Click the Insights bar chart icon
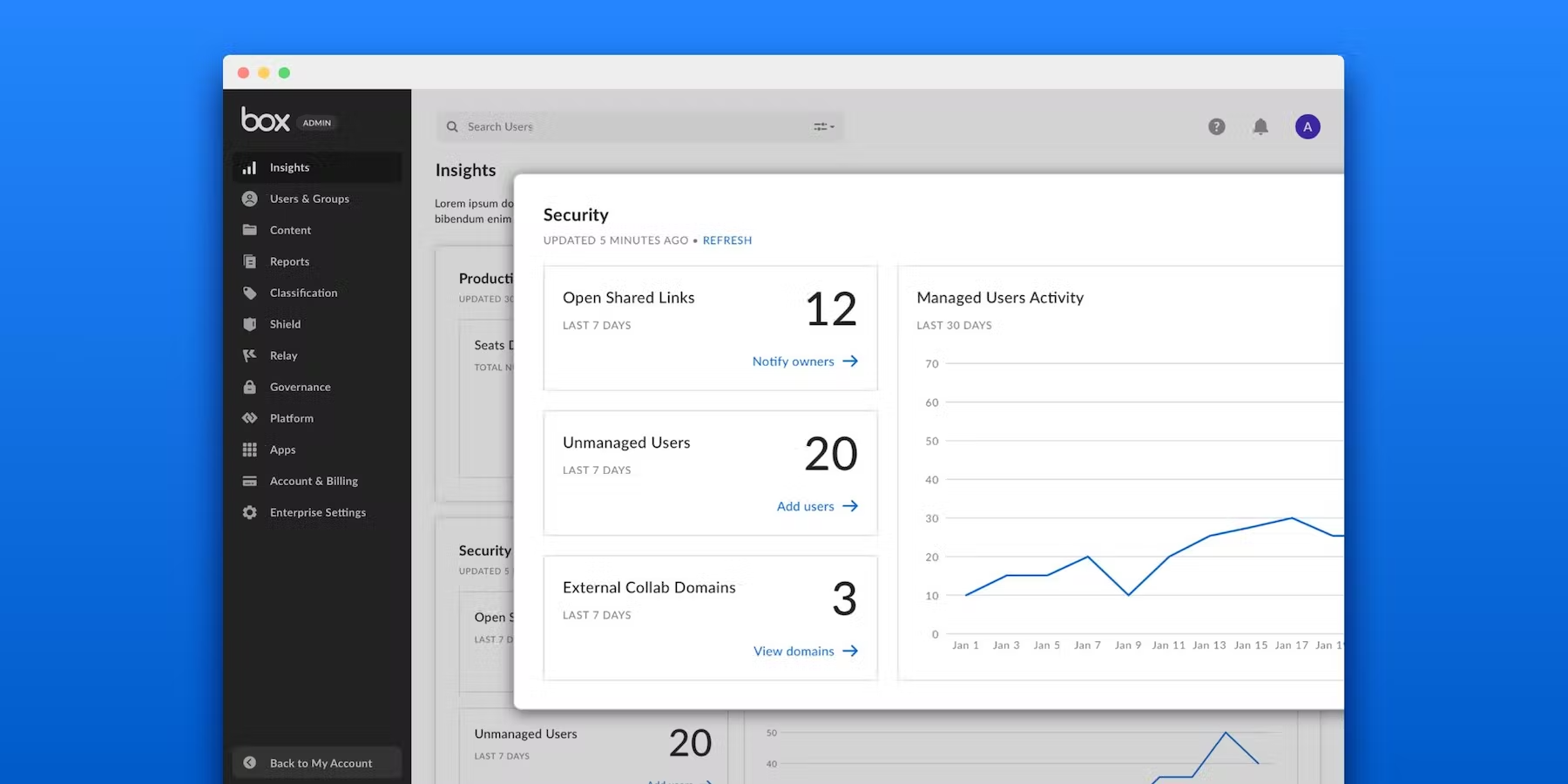 pos(249,167)
